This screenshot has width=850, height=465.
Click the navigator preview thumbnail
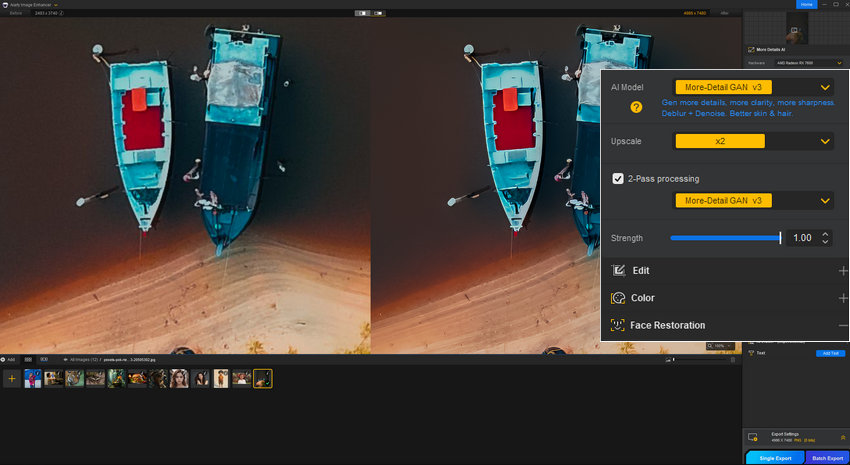(797, 27)
